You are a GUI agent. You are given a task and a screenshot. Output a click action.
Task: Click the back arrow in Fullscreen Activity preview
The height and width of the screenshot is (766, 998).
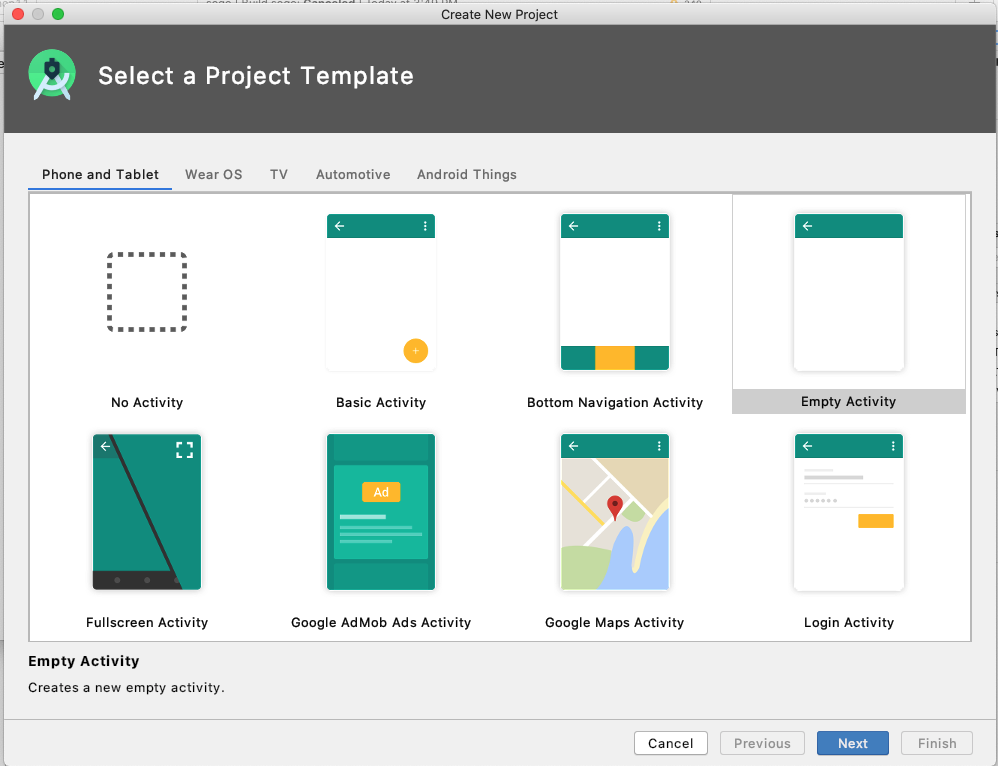pyautogui.click(x=106, y=446)
